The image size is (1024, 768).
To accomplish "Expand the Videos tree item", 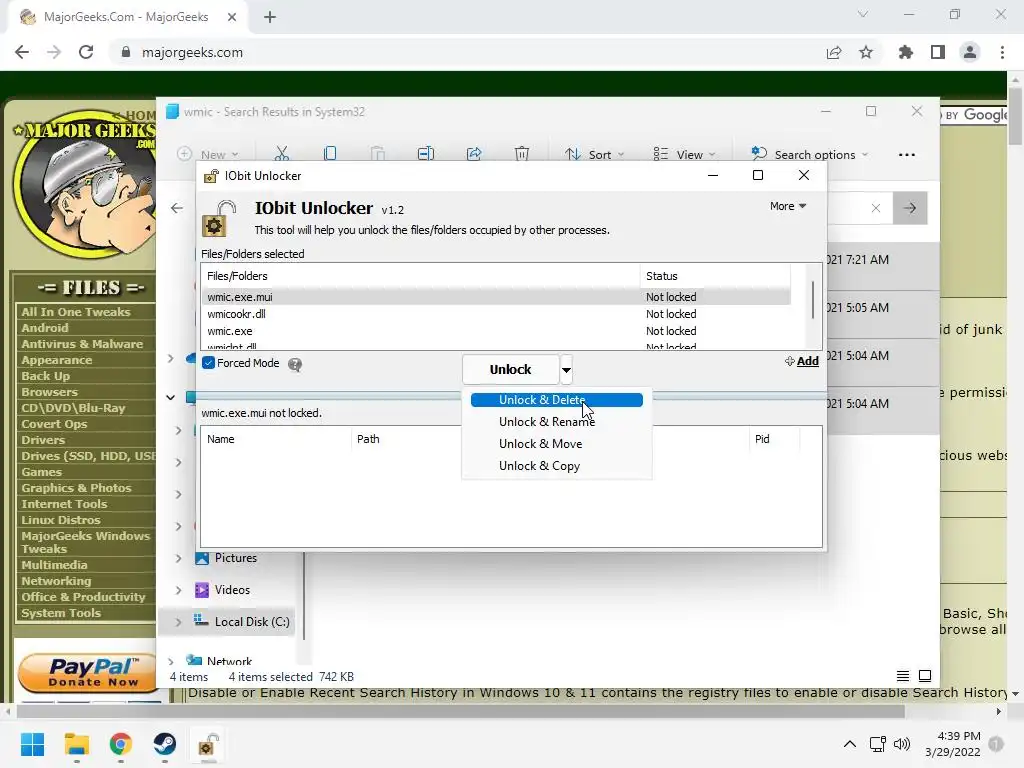I will point(179,590).
